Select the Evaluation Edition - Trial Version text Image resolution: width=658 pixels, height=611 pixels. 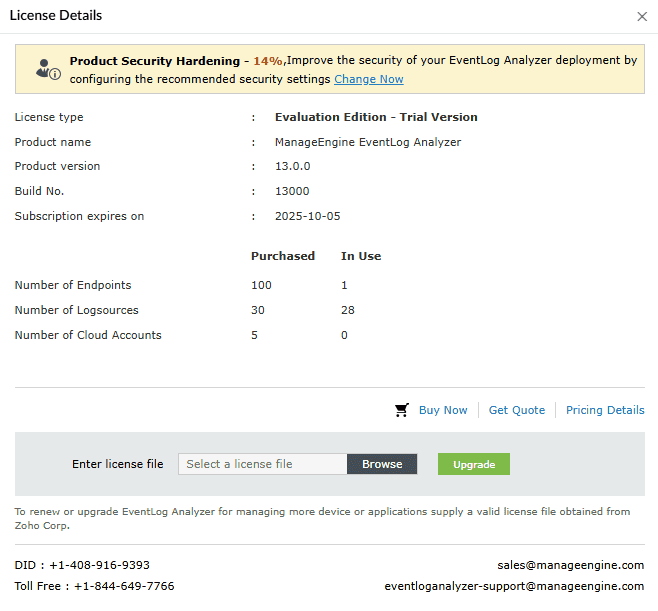point(376,117)
